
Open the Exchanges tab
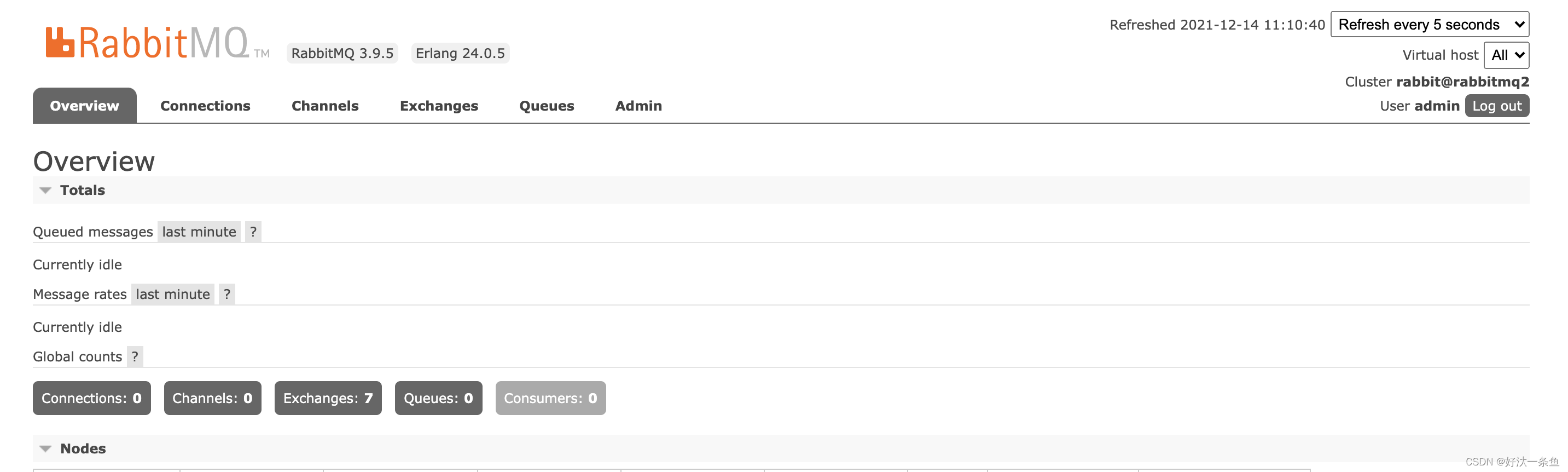click(x=439, y=105)
